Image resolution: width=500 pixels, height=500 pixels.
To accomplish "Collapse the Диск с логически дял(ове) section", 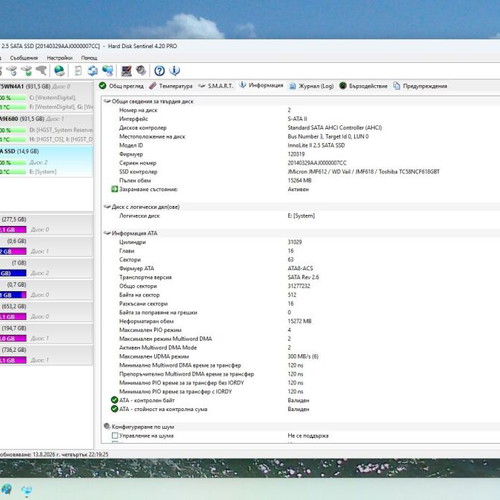I will (x=107, y=207).
